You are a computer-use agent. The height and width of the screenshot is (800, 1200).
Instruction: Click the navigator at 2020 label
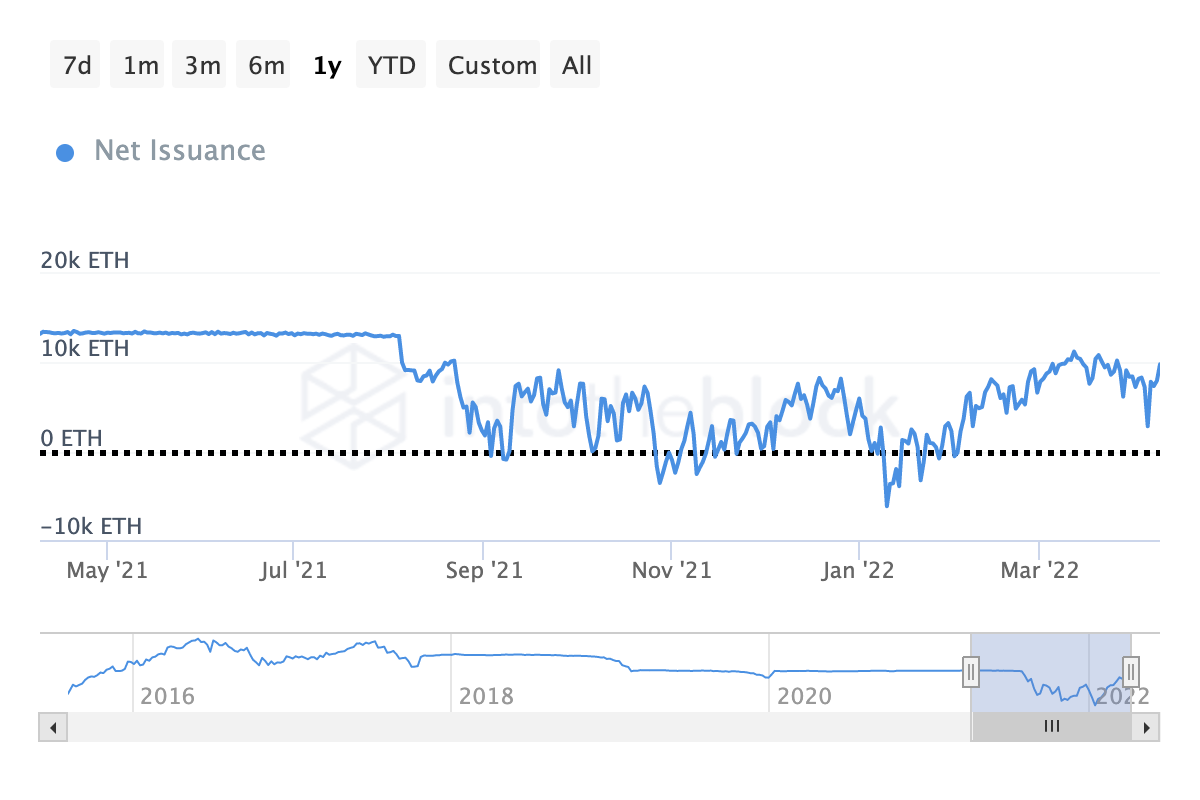pyautogui.click(x=804, y=696)
